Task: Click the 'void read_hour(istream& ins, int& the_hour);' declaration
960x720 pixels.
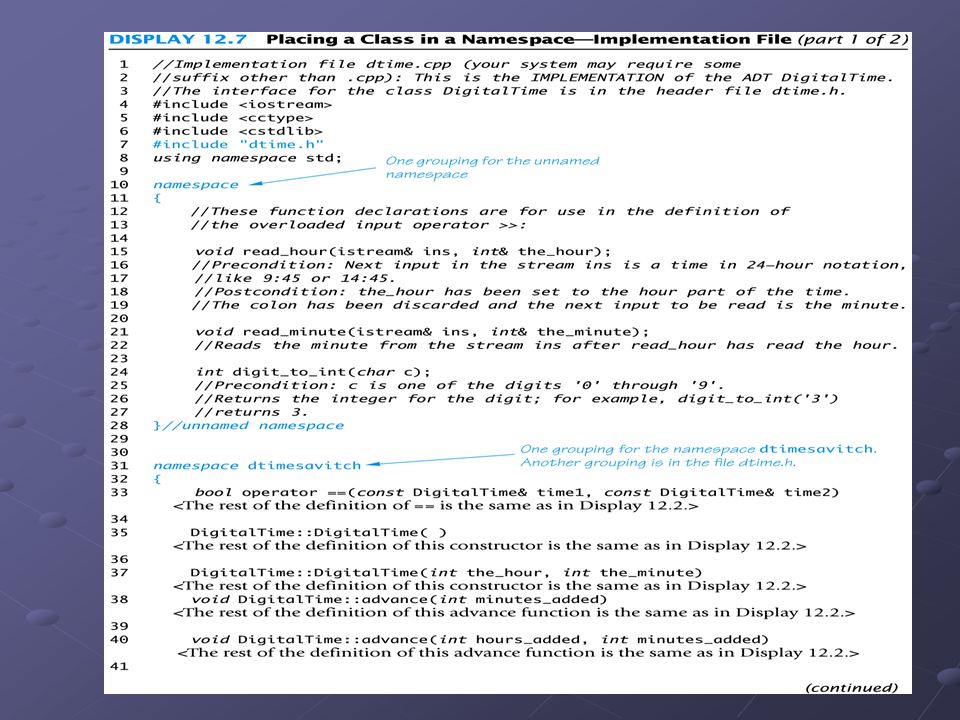Action: [403, 252]
